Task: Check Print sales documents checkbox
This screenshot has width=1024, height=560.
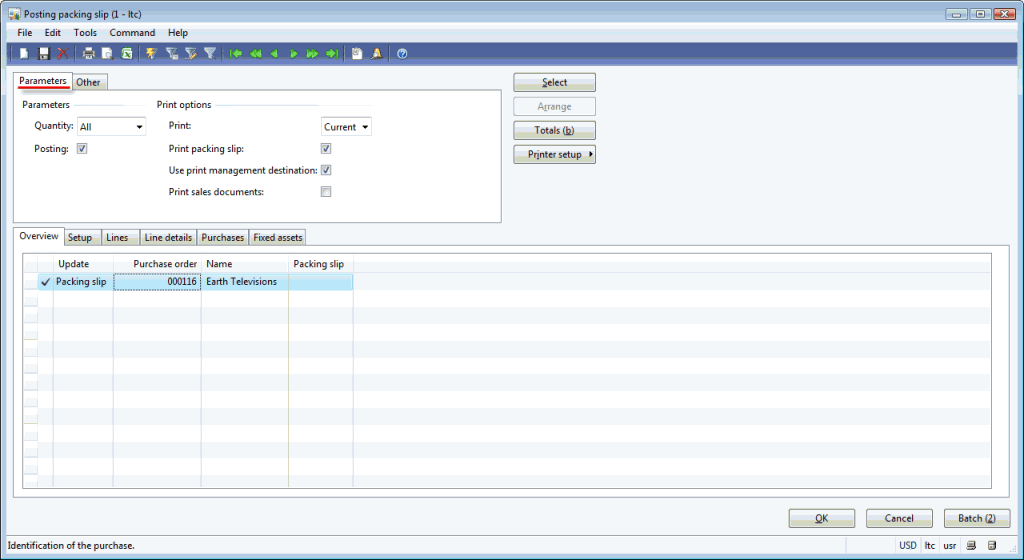Action: [x=326, y=191]
